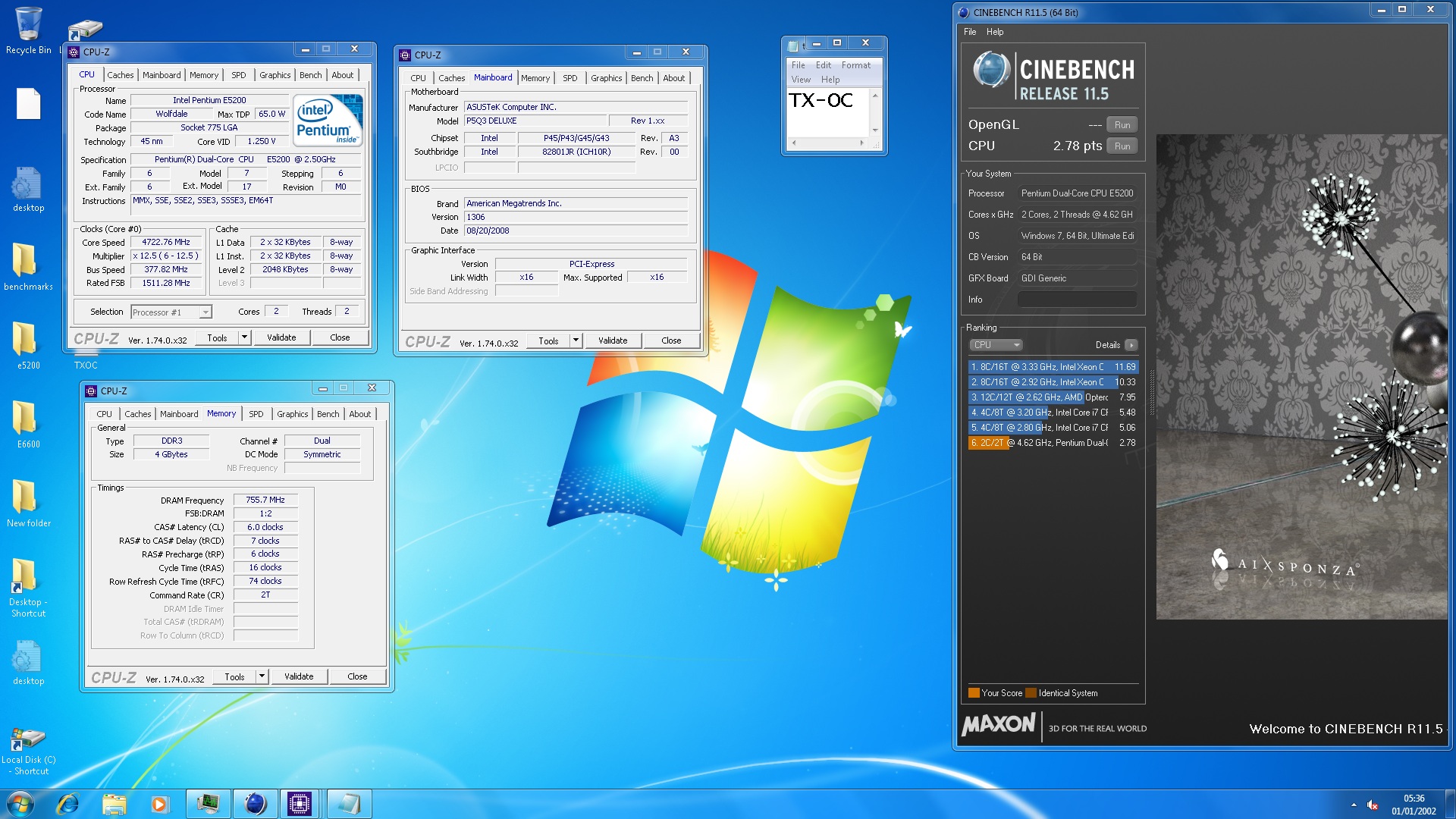Switch to the CPU-Z taskbar icon

point(300,804)
